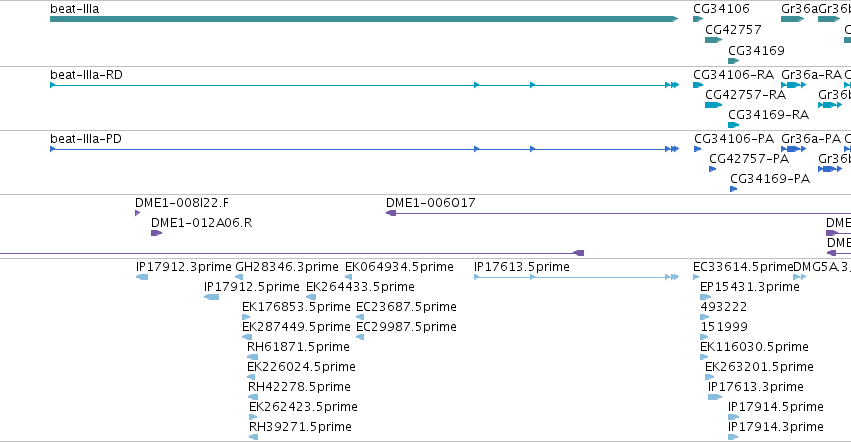Select the EK226024.5prime EST glyph

tap(251, 377)
